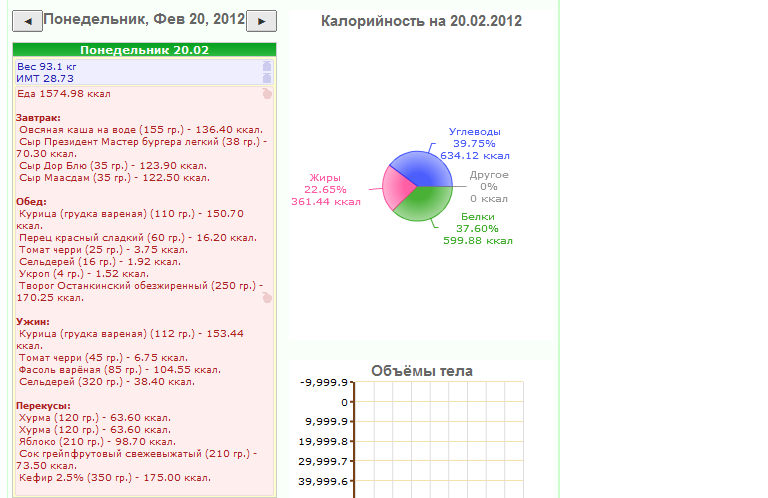Click the Перекусы: meal heading
This screenshot has width=768, height=498.
point(43,405)
